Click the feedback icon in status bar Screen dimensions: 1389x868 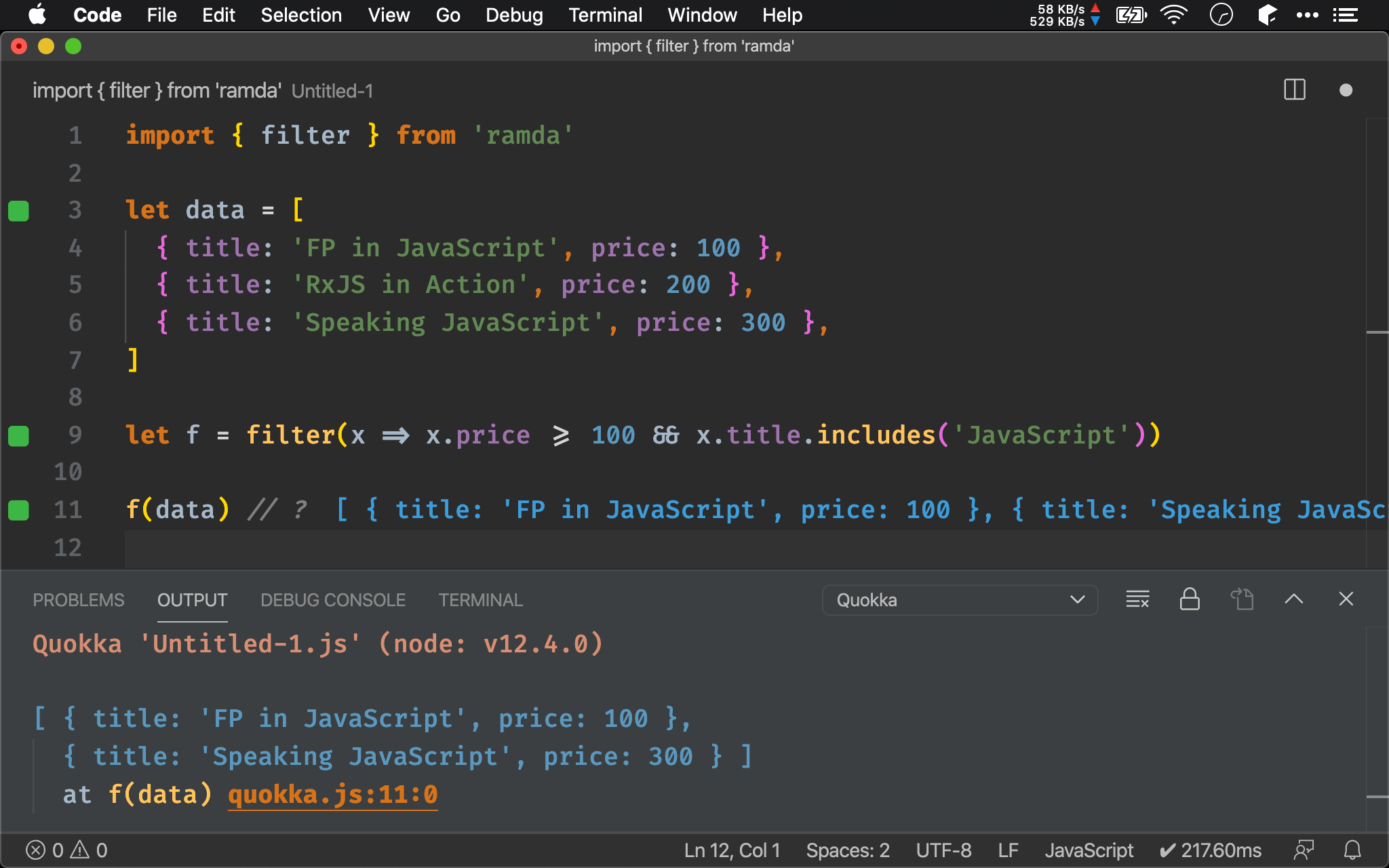[x=1304, y=850]
